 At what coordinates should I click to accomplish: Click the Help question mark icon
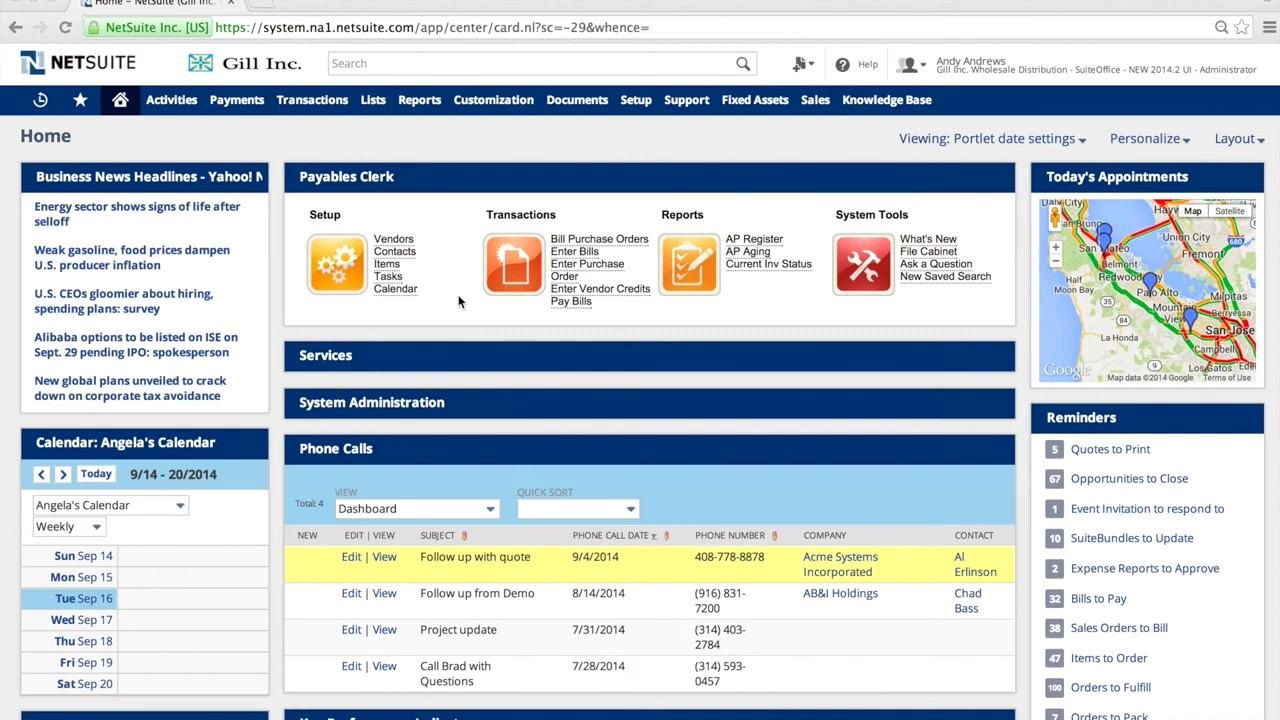tap(842, 64)
